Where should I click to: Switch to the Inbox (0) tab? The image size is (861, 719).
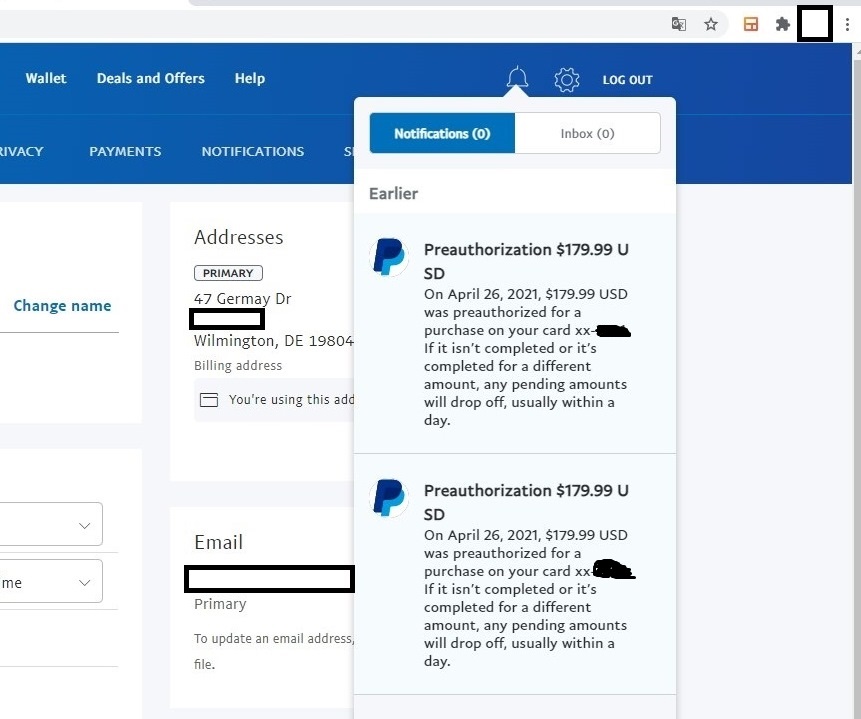tap(587, 133)
